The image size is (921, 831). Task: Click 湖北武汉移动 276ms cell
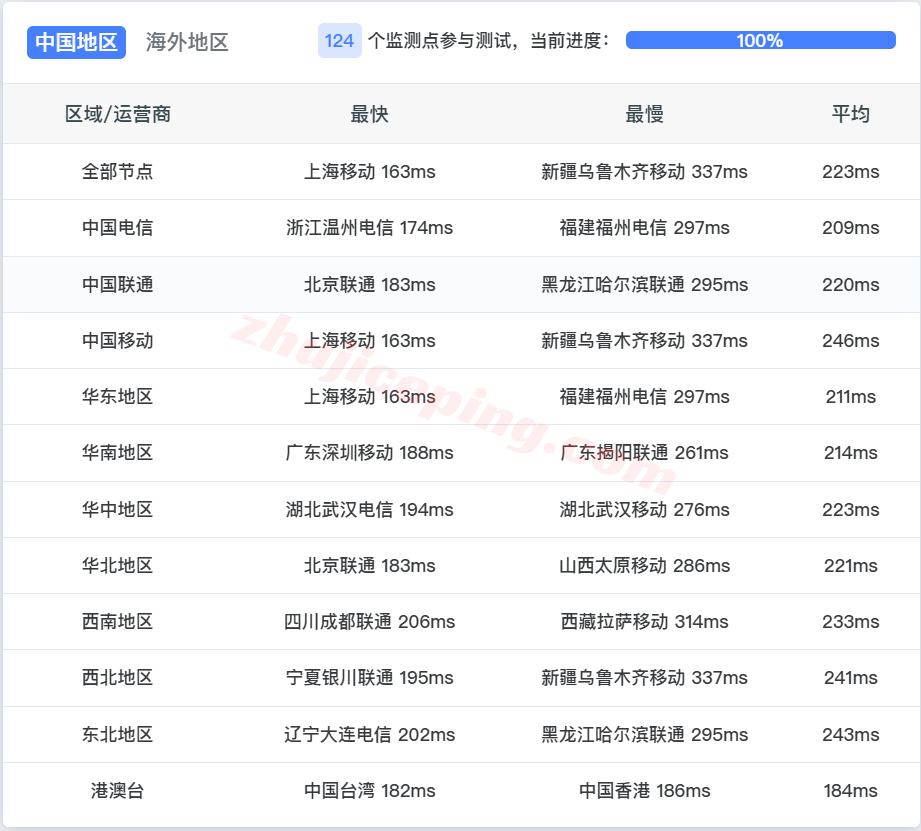coord(644,509)
